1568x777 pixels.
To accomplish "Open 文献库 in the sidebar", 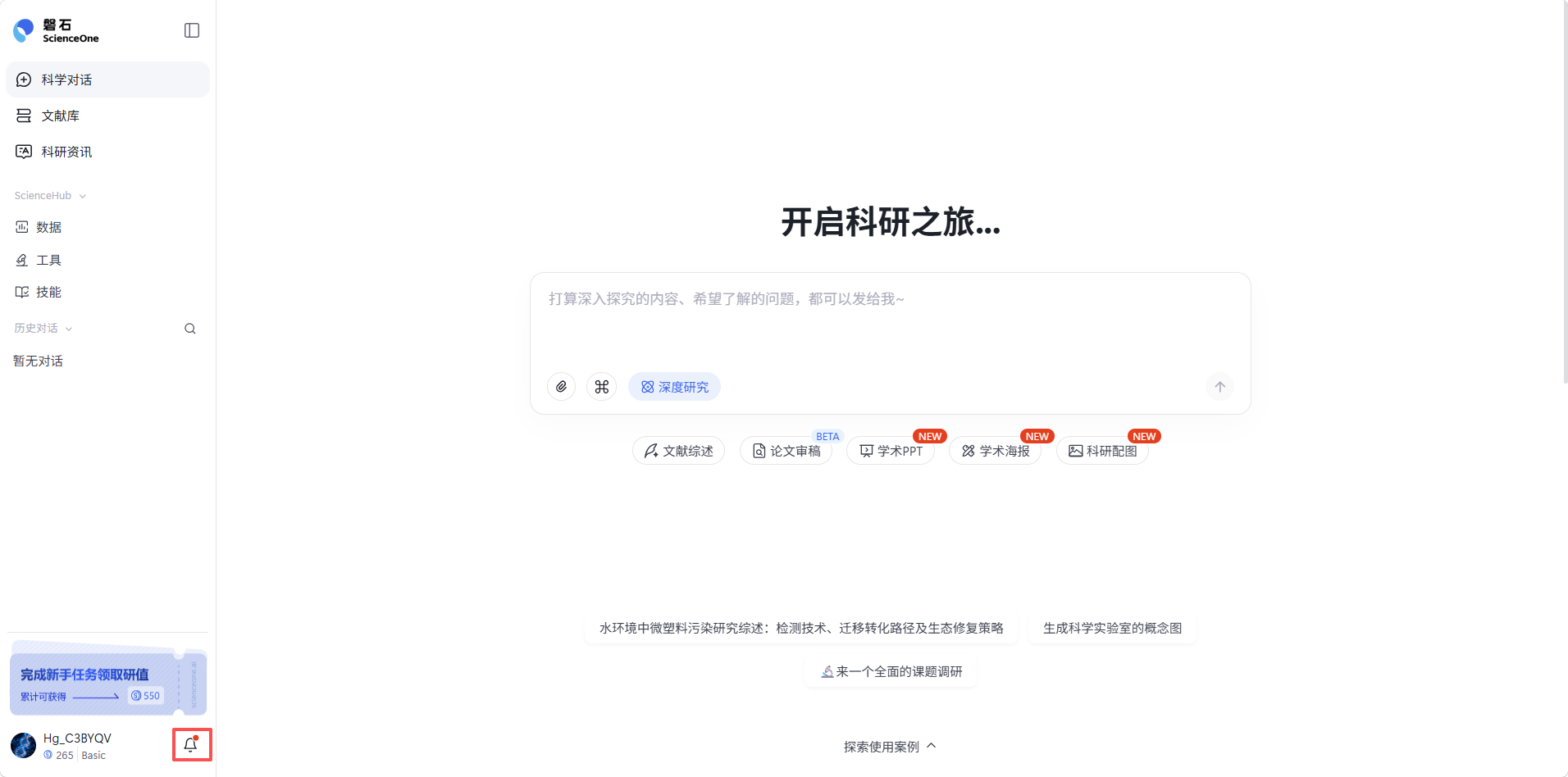I will coord(107,116).
